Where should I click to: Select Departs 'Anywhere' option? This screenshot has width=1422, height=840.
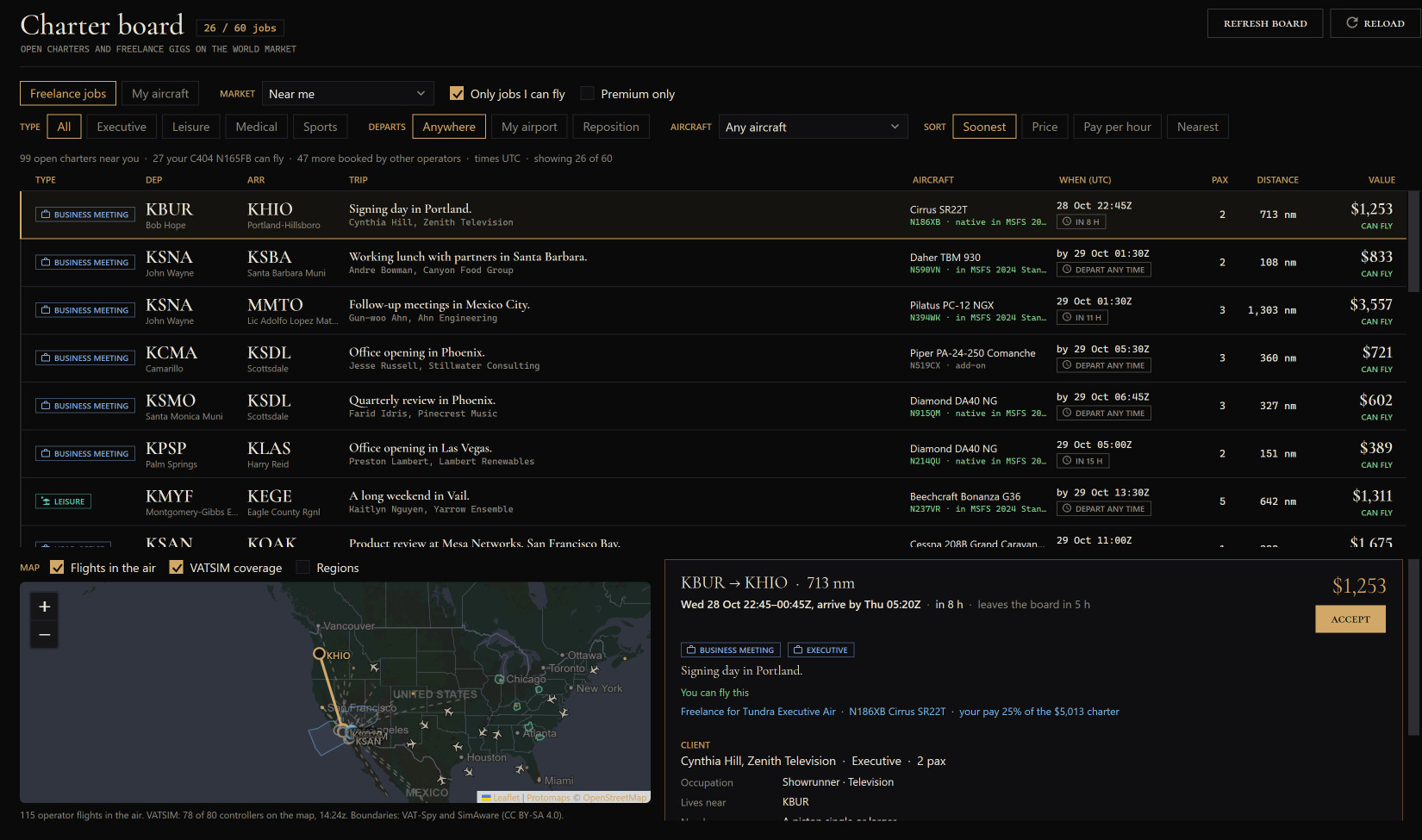click(x=449, y=127)
